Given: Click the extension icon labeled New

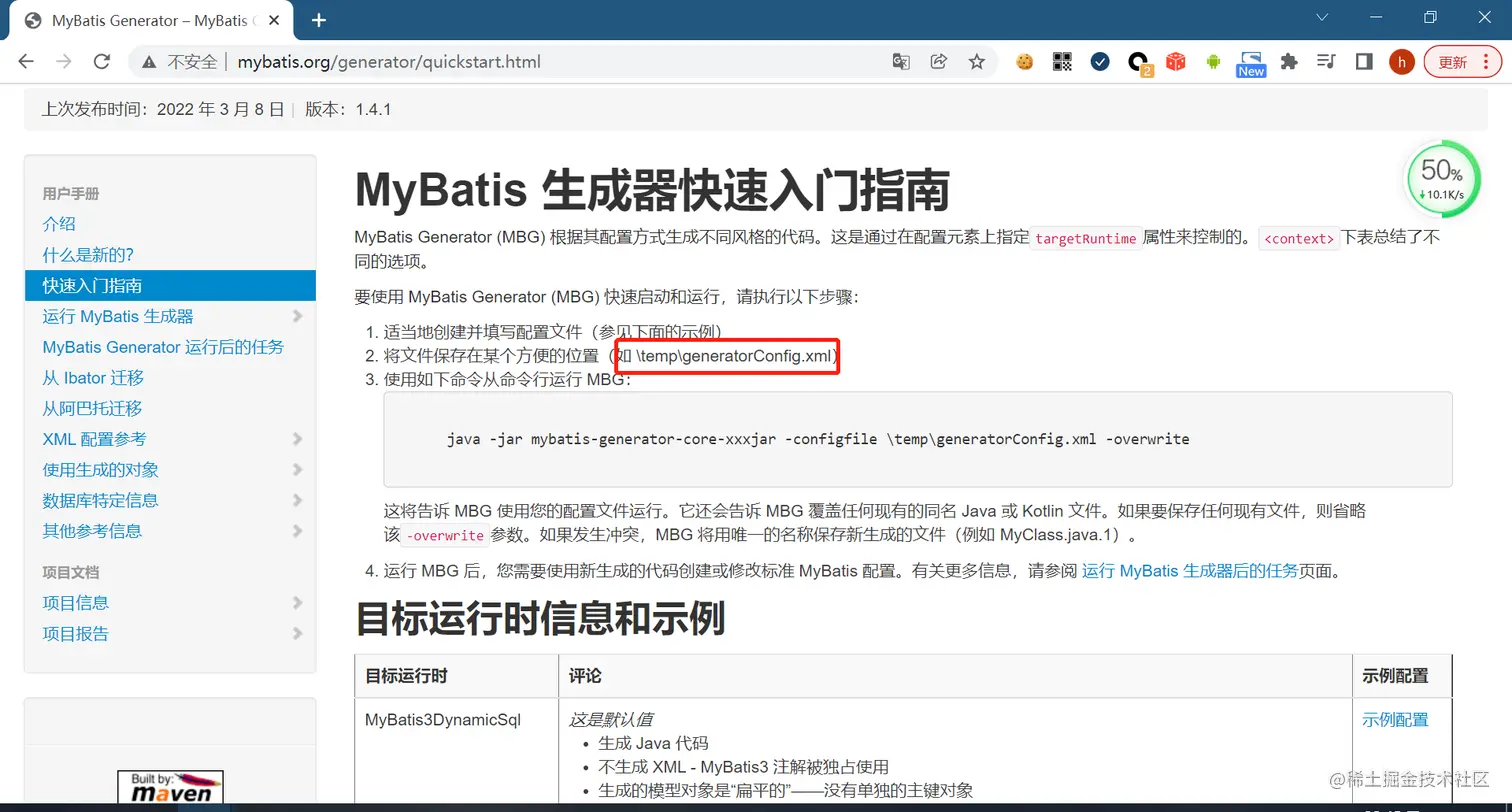Looking at the screenshot, I should point(1251,64).
